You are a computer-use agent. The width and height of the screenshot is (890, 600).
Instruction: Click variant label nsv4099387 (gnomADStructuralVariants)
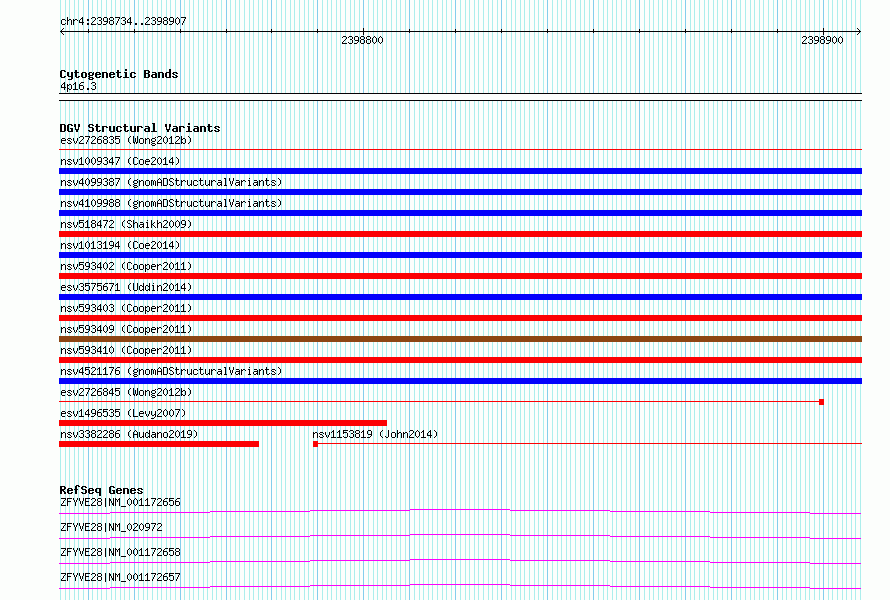tap(171, 182)
